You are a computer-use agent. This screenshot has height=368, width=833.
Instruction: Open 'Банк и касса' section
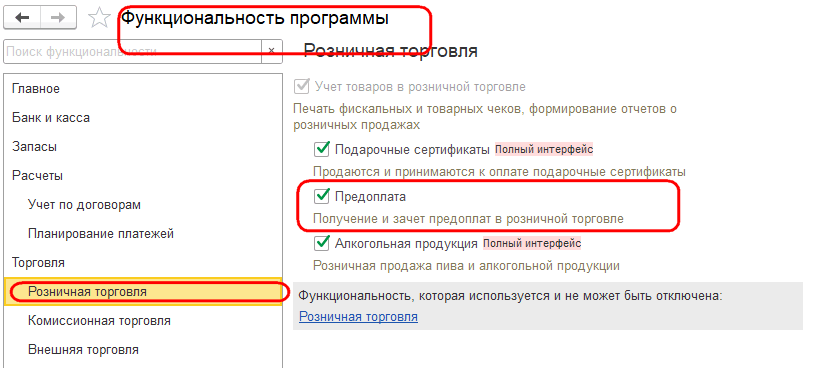point(142,118)
